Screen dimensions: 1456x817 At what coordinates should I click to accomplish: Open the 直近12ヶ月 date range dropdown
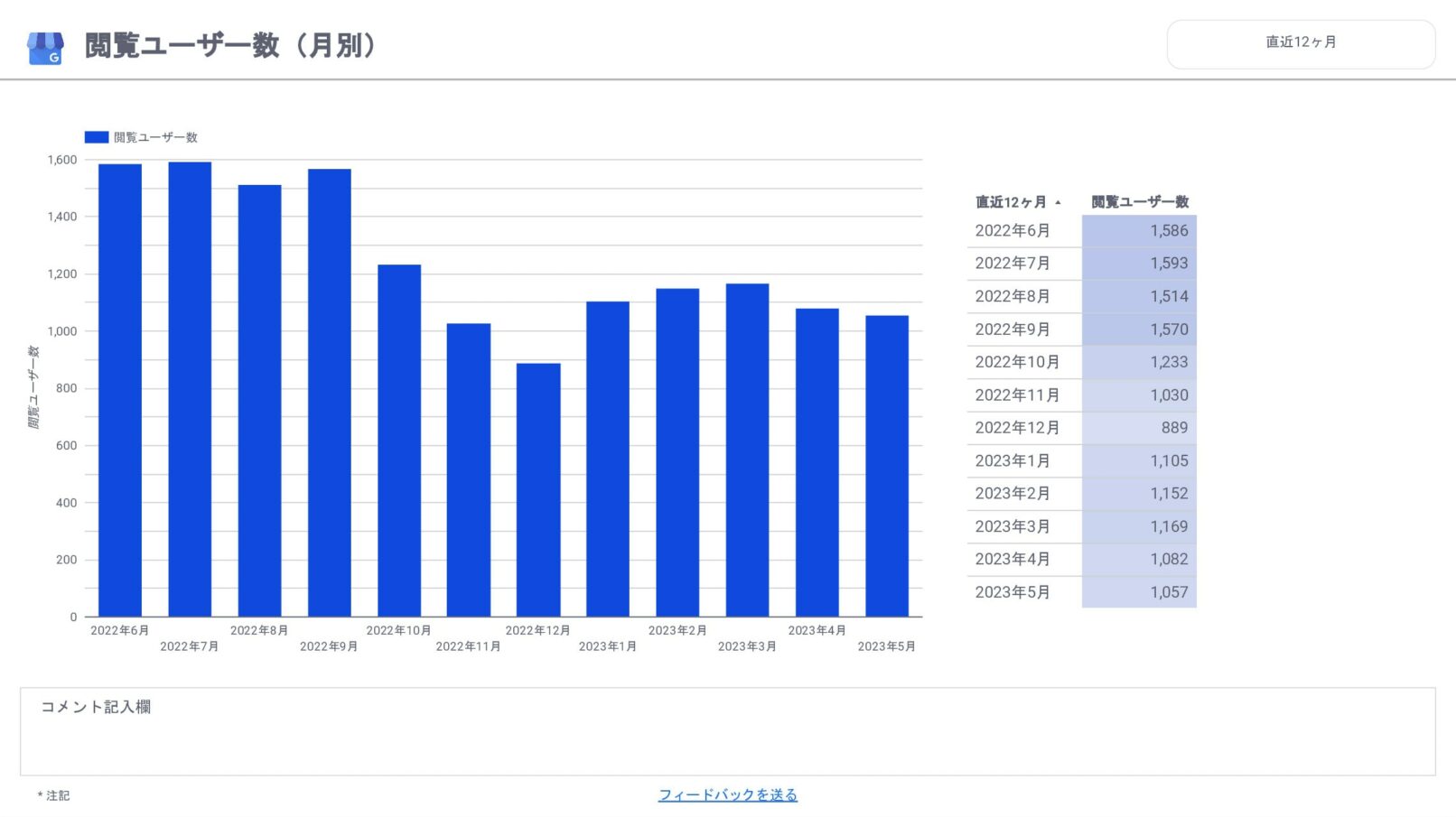(x=1300, y=42)
